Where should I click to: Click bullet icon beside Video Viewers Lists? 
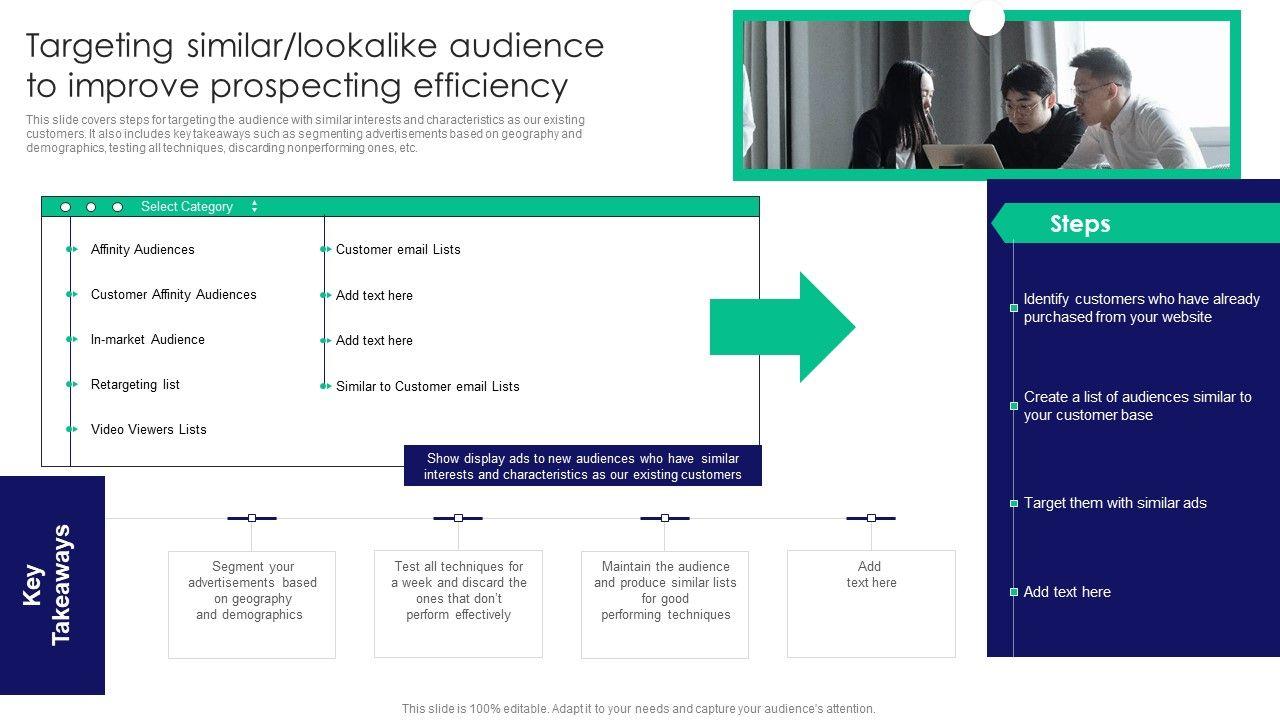pos(71,429)
